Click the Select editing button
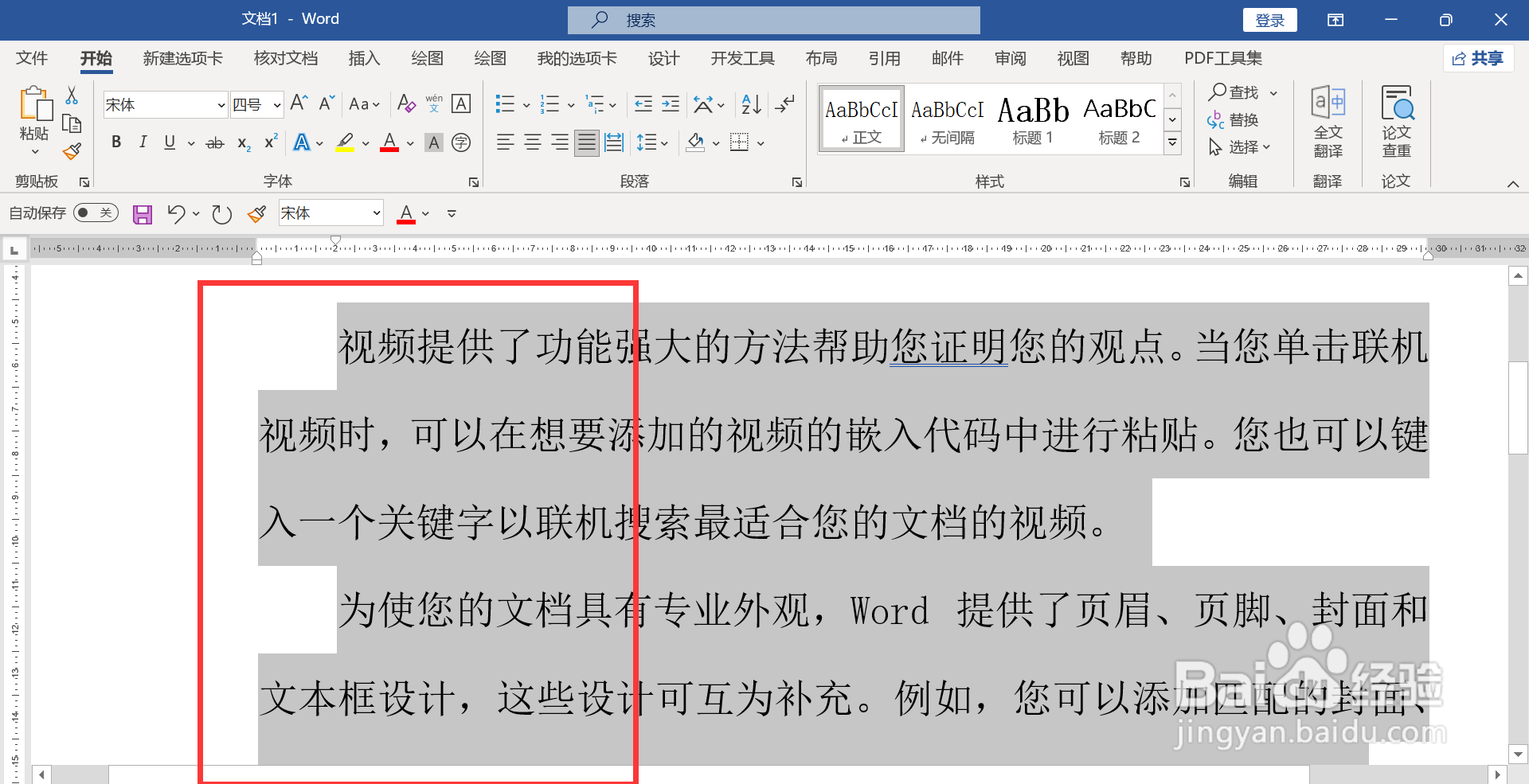 click(x=1239, y=147)
